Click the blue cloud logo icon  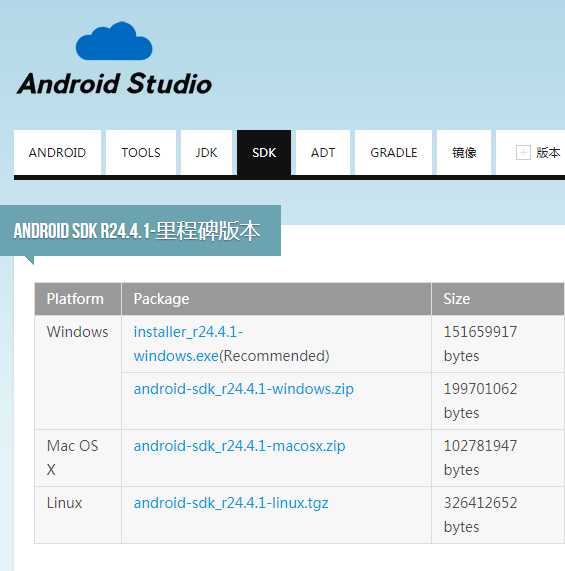coord(114,41)
